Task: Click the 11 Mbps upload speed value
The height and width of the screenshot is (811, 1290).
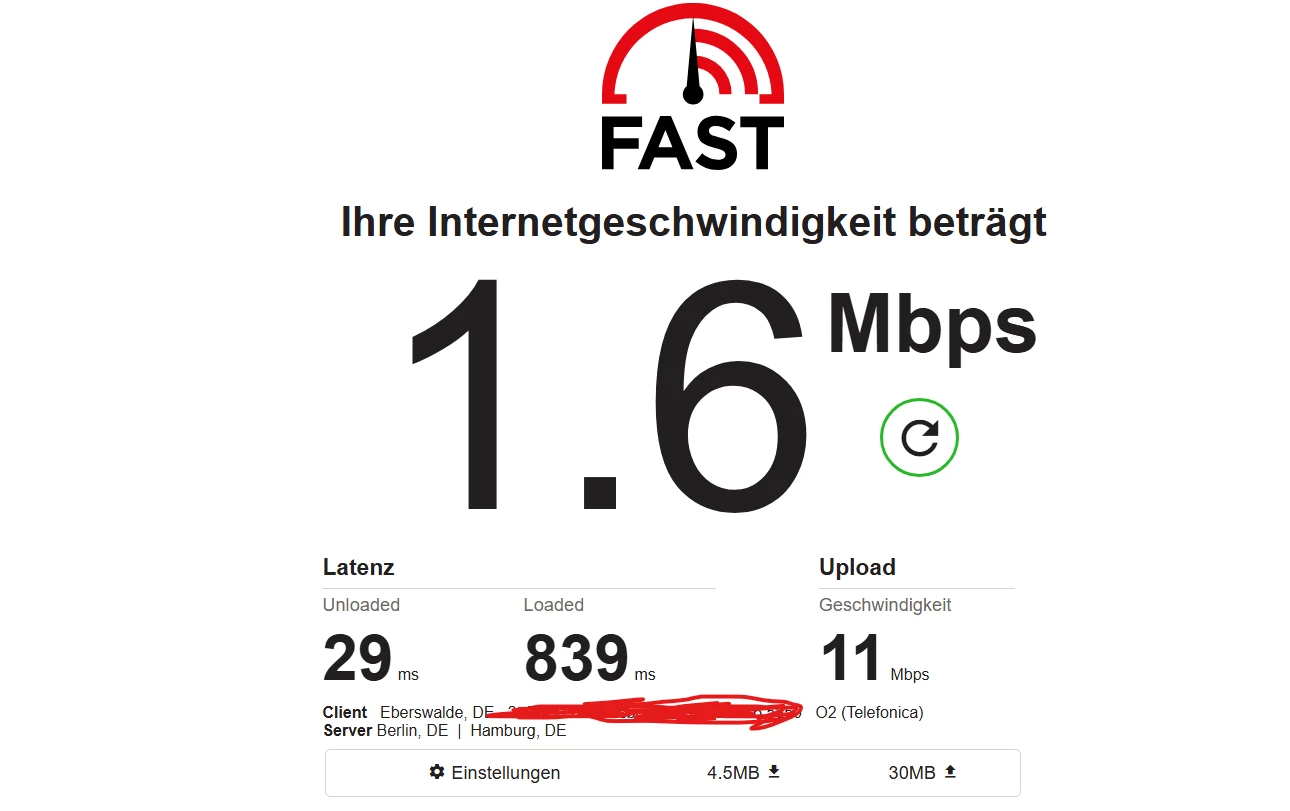Action: click(x=875, y=659)
